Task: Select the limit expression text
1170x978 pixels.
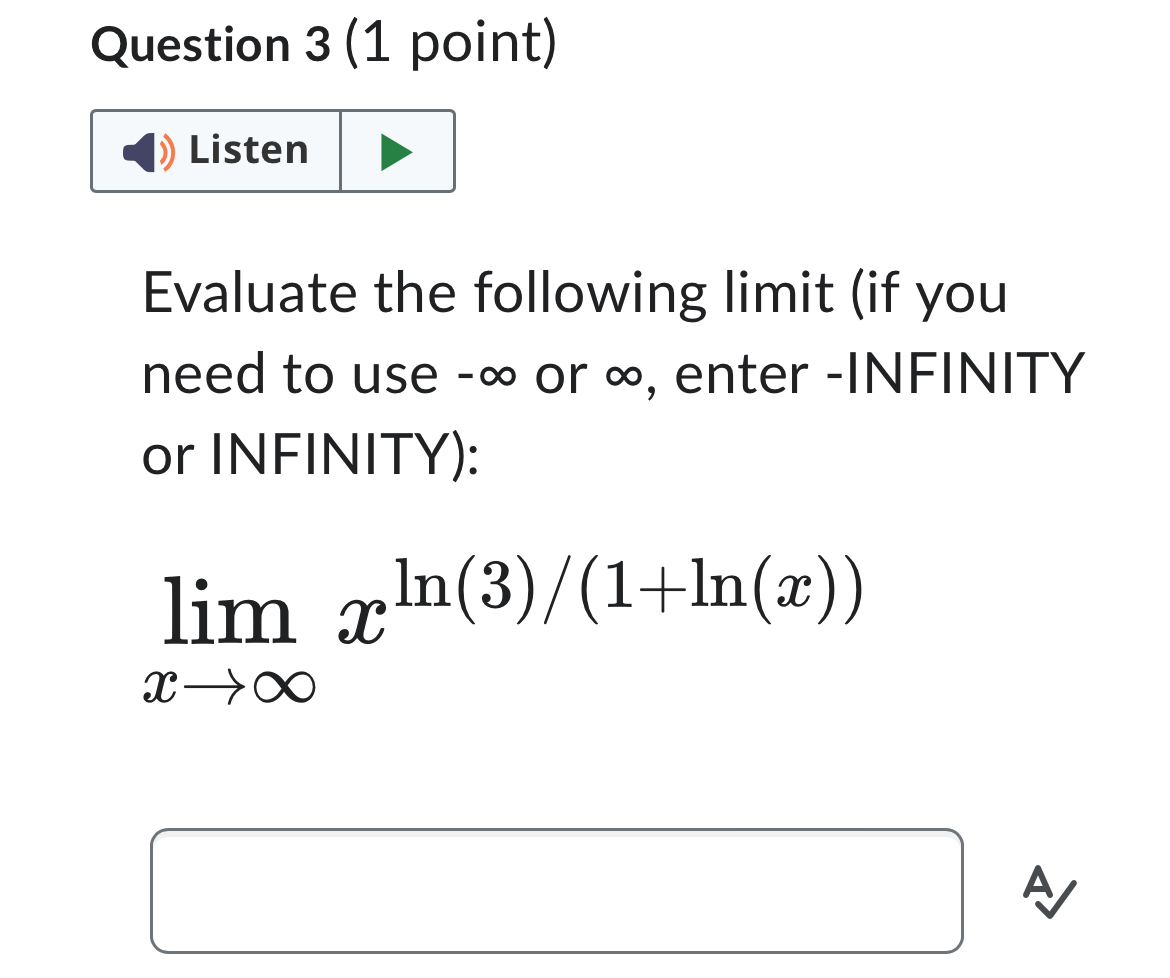Action: 500,620
